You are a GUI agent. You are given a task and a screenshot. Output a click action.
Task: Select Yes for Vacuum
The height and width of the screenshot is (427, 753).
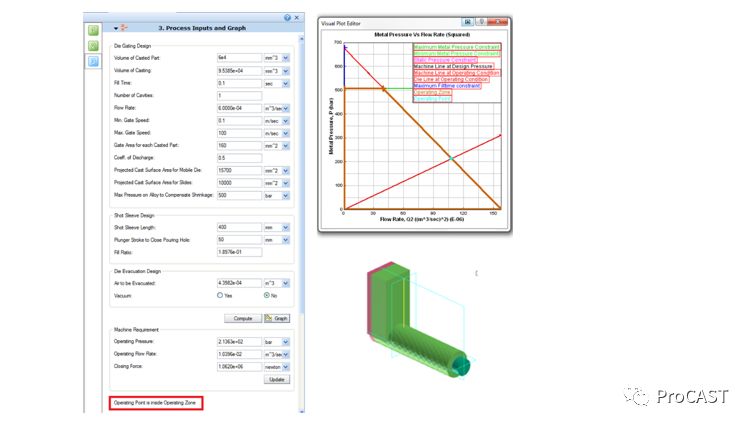(x=220, y=295)
